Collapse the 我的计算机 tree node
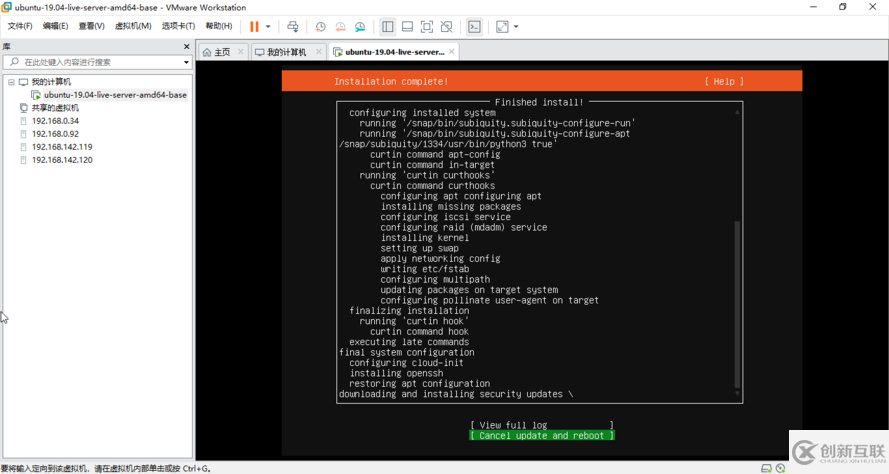Screen dimensions: 889x474 click(11, 82)
